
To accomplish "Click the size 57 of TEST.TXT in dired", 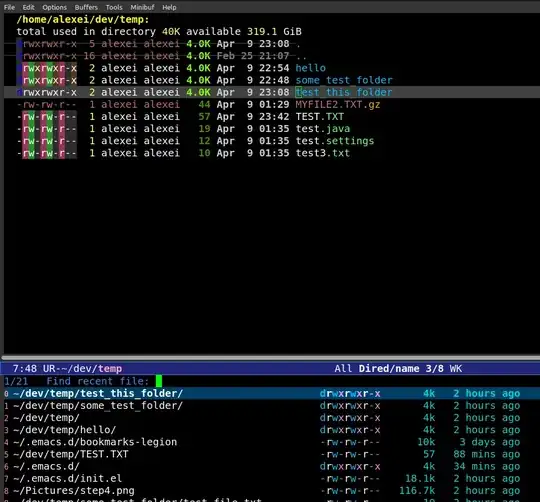I will pos(204,116).
